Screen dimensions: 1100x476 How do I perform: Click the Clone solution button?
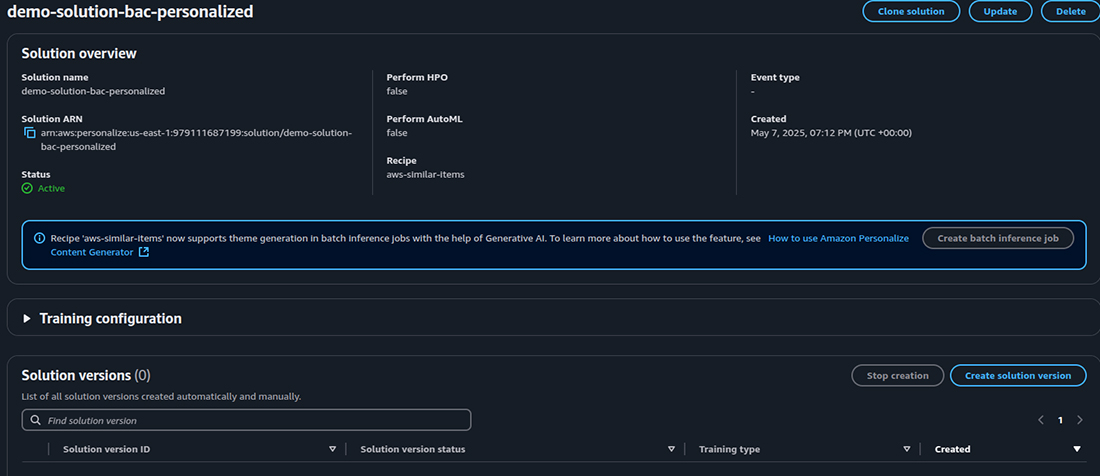(911, 11)
